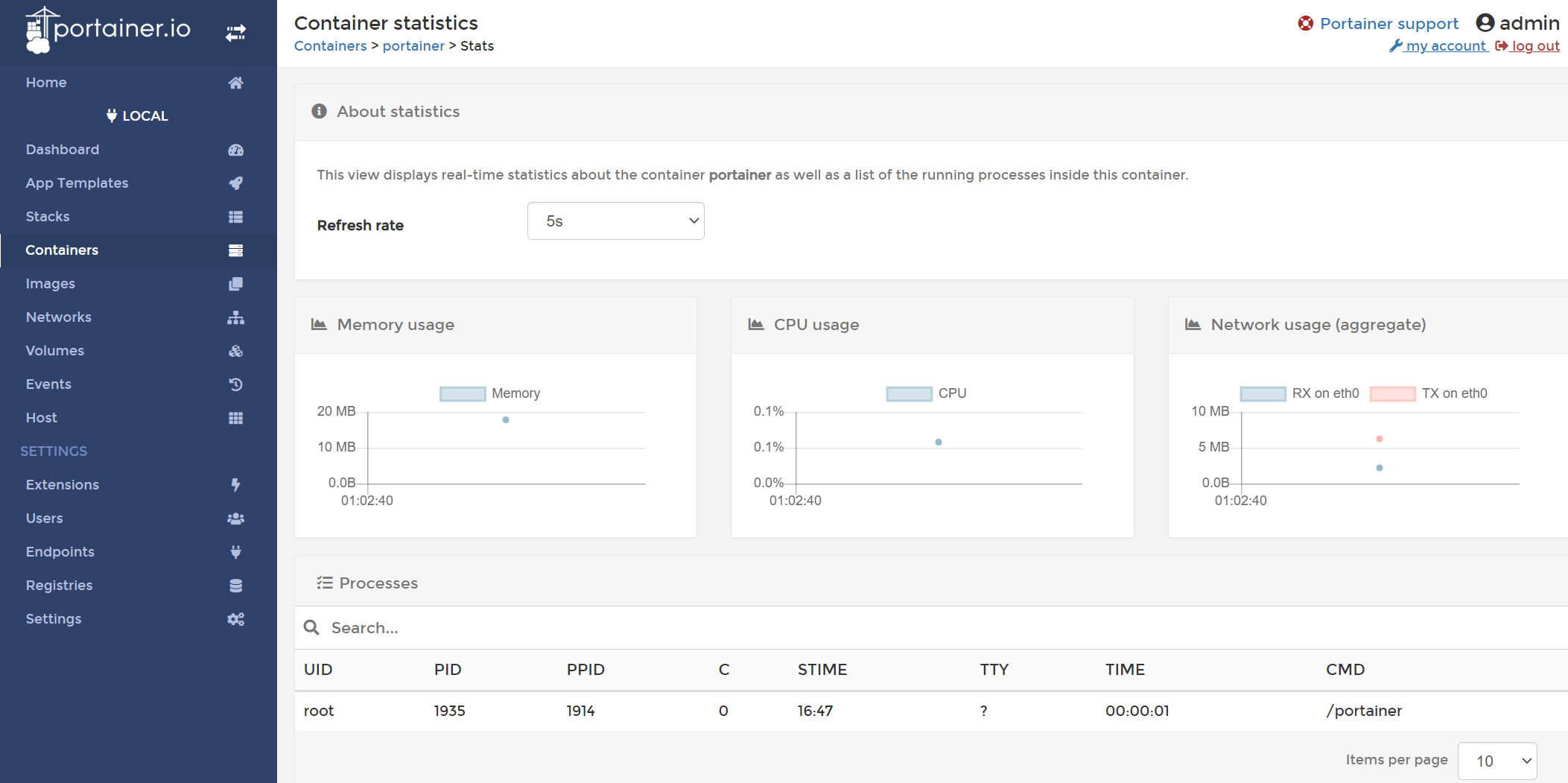
Task: Sort processes by the STIME column header
Action: (822, 670)
